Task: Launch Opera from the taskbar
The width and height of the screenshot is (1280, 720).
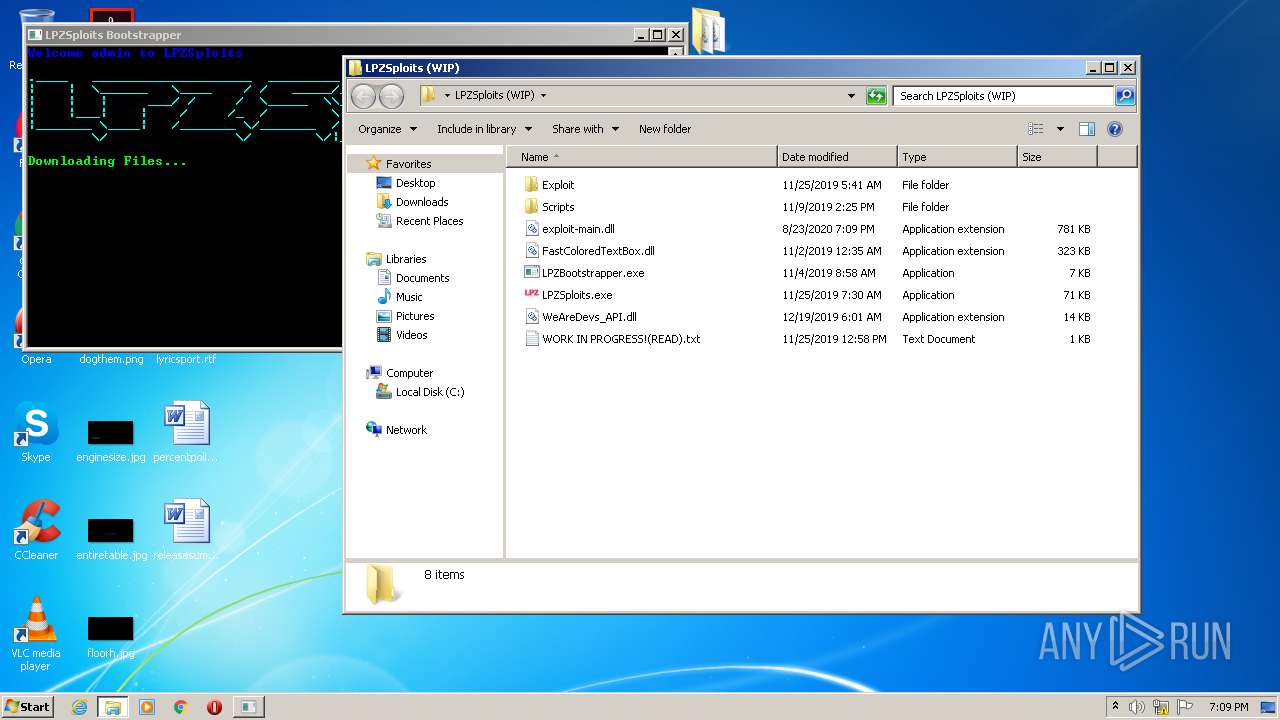Action: point(214,707)
